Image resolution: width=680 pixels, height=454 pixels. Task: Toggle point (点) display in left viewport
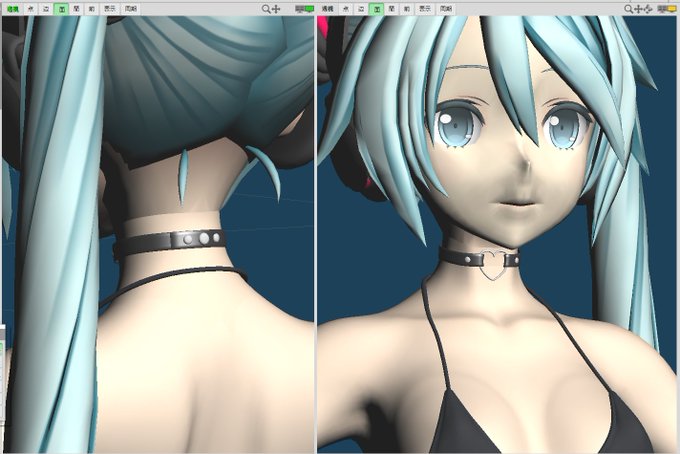(x=30, y=9)
